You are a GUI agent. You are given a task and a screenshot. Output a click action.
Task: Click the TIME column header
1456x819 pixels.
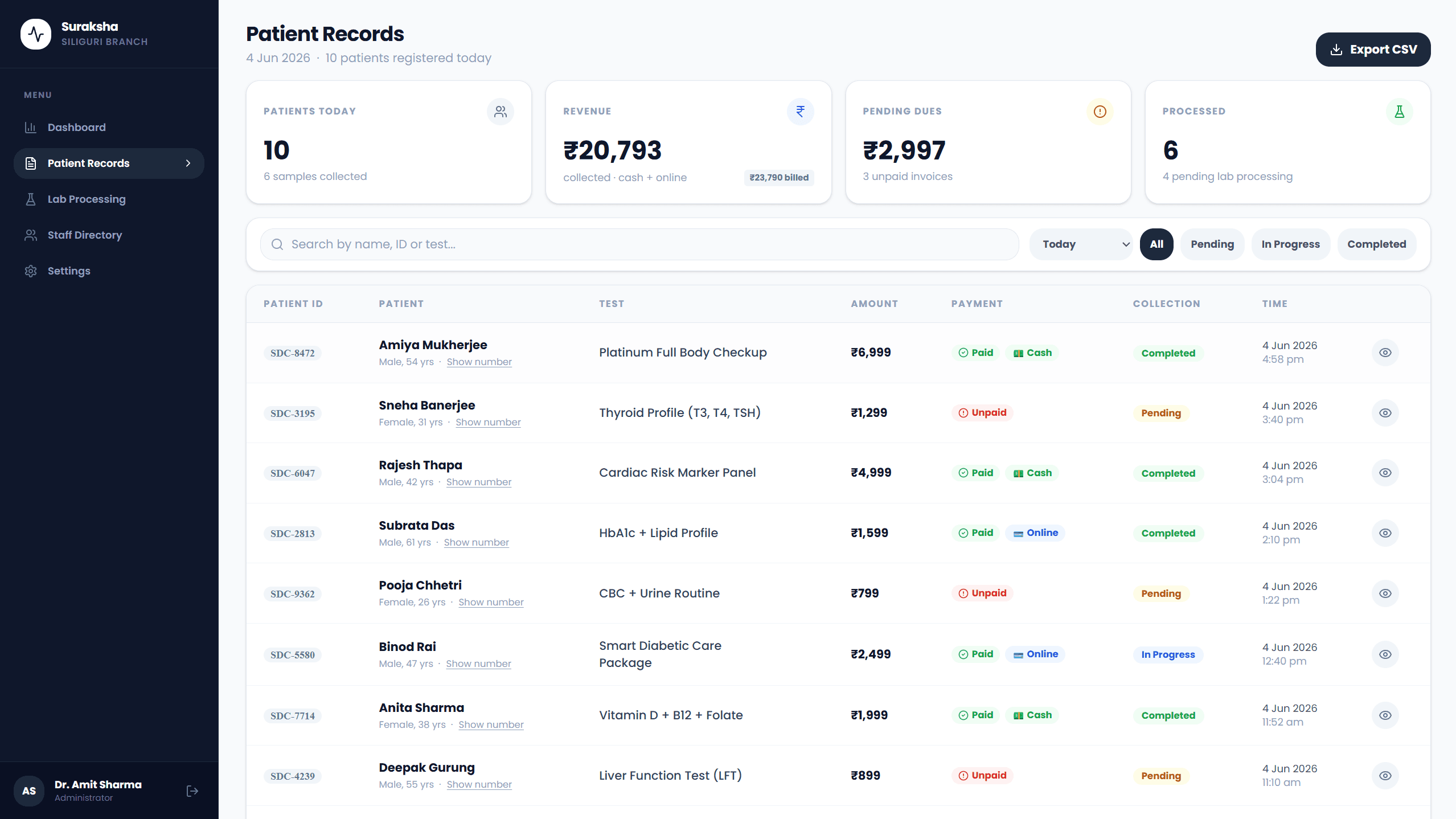1274,304
